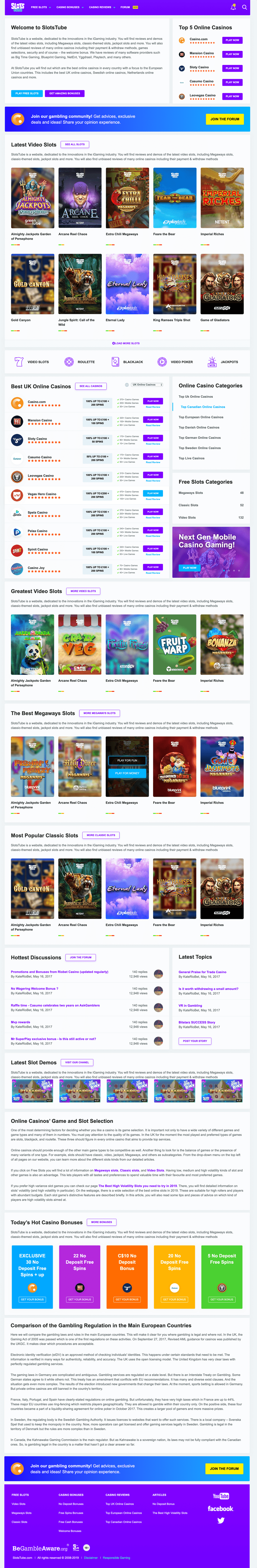257x1568 pixels.
Task: Open the Facebook link in footer
Action: [x=220, y=1508]
